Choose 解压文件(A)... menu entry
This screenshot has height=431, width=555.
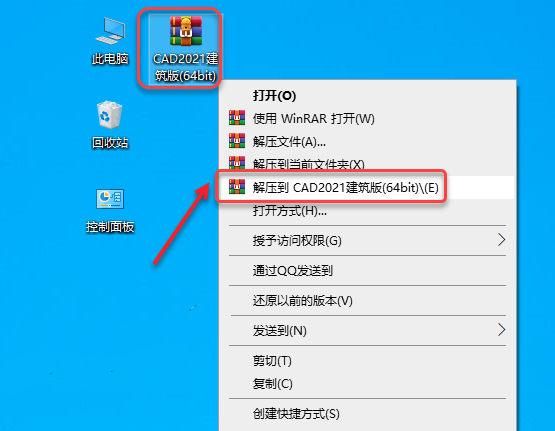(289, 142)
